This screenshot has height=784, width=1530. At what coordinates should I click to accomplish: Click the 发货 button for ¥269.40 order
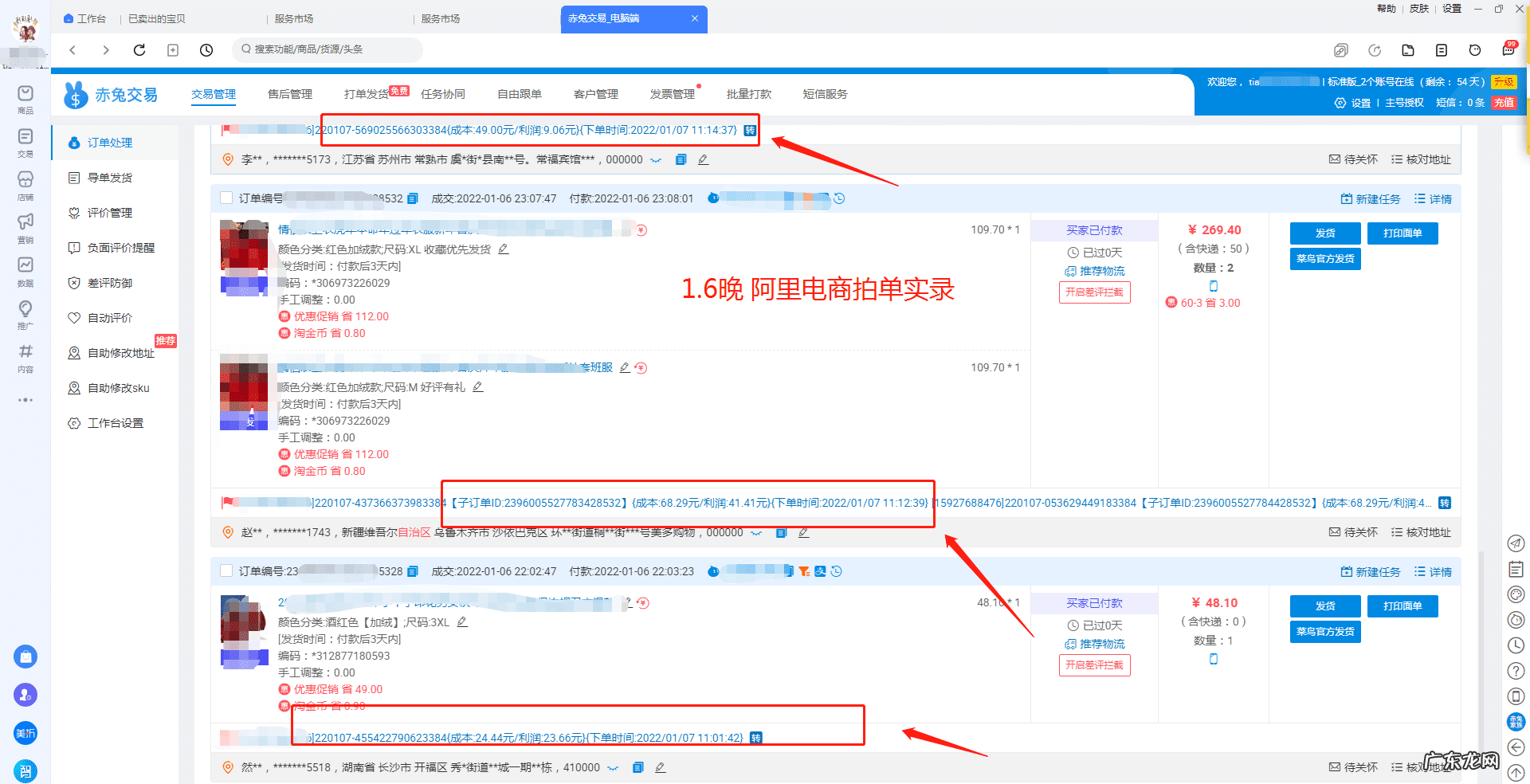(1325, 233)
